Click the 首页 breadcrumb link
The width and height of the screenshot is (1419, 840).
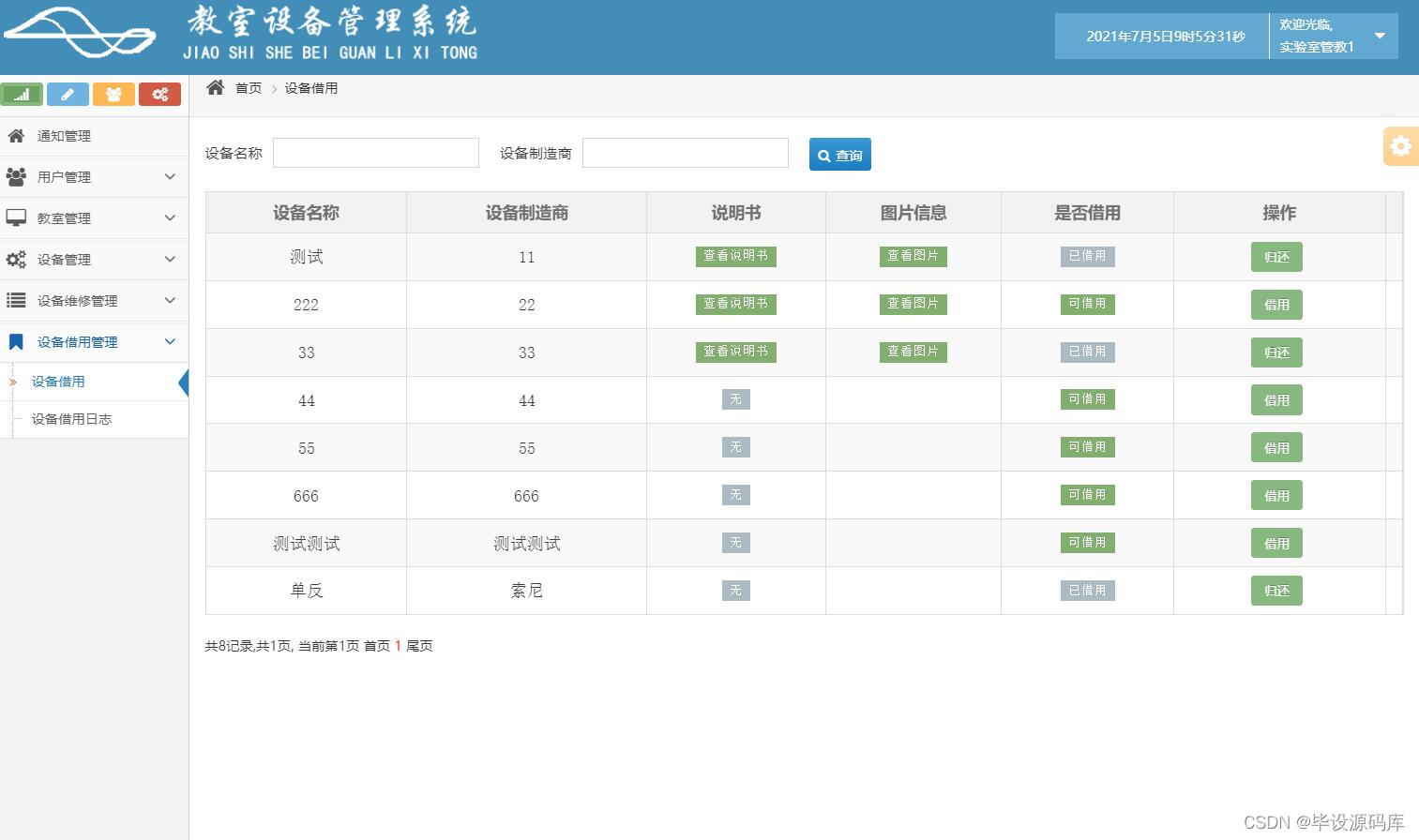249,88
